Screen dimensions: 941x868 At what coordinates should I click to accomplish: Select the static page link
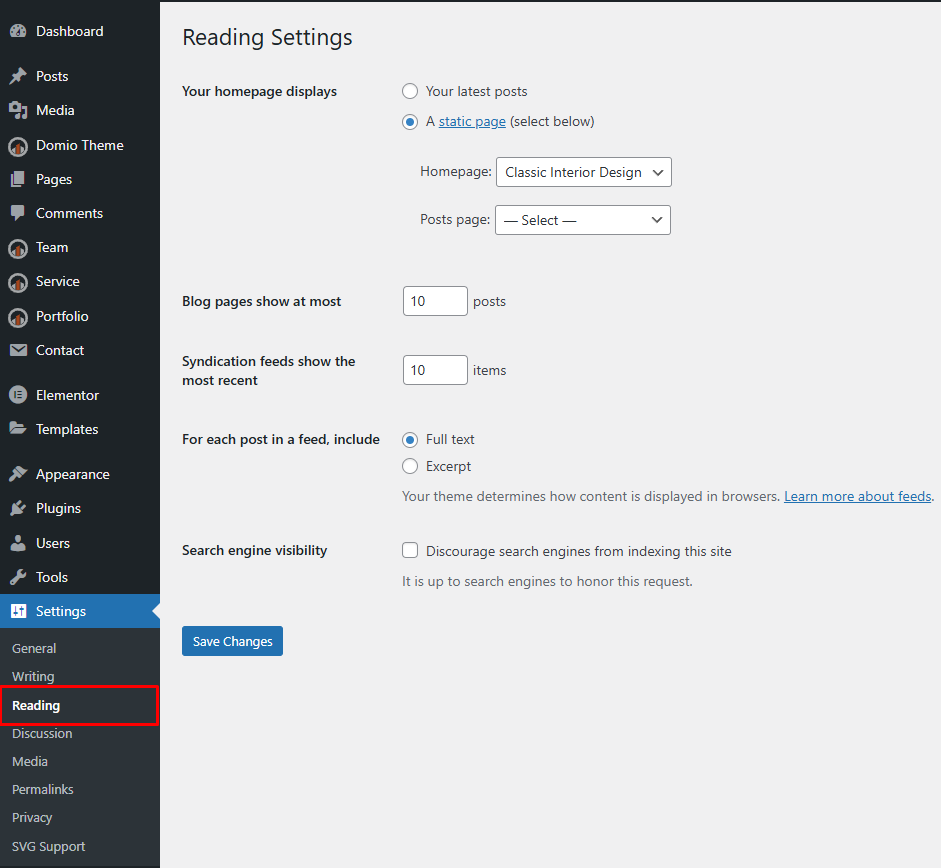pos(471,120)
